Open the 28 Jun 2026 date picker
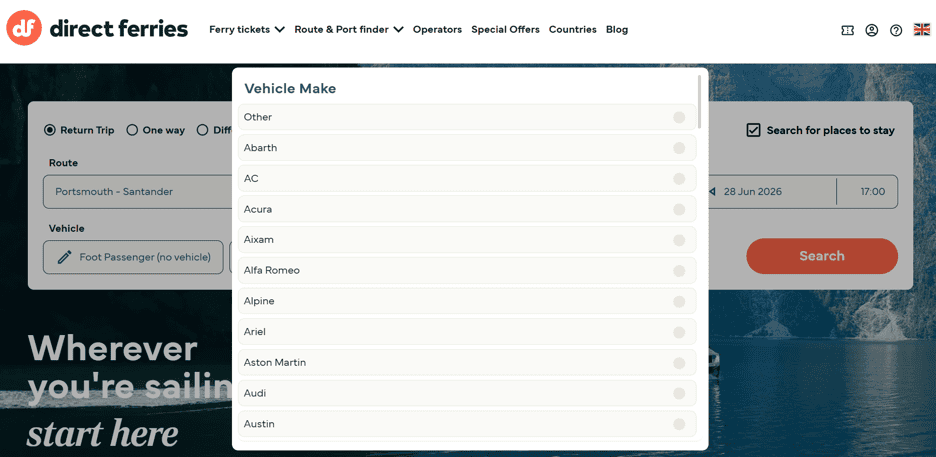 [752, 192]
